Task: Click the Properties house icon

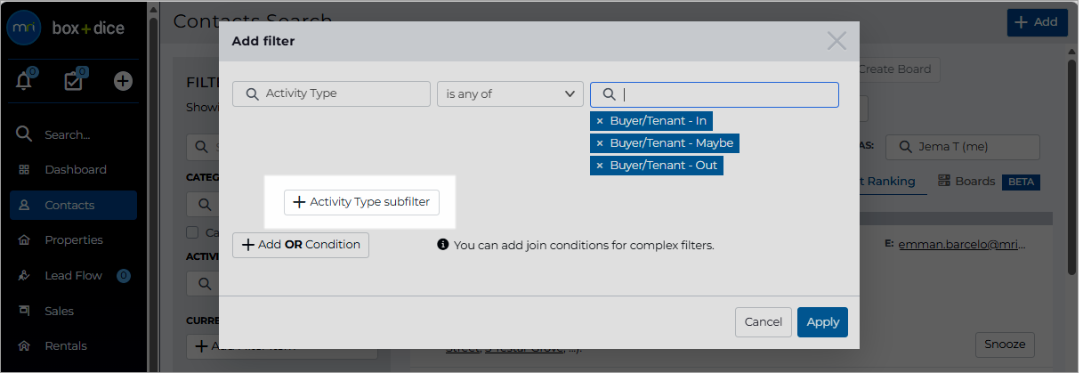Action: coord(24,240)
